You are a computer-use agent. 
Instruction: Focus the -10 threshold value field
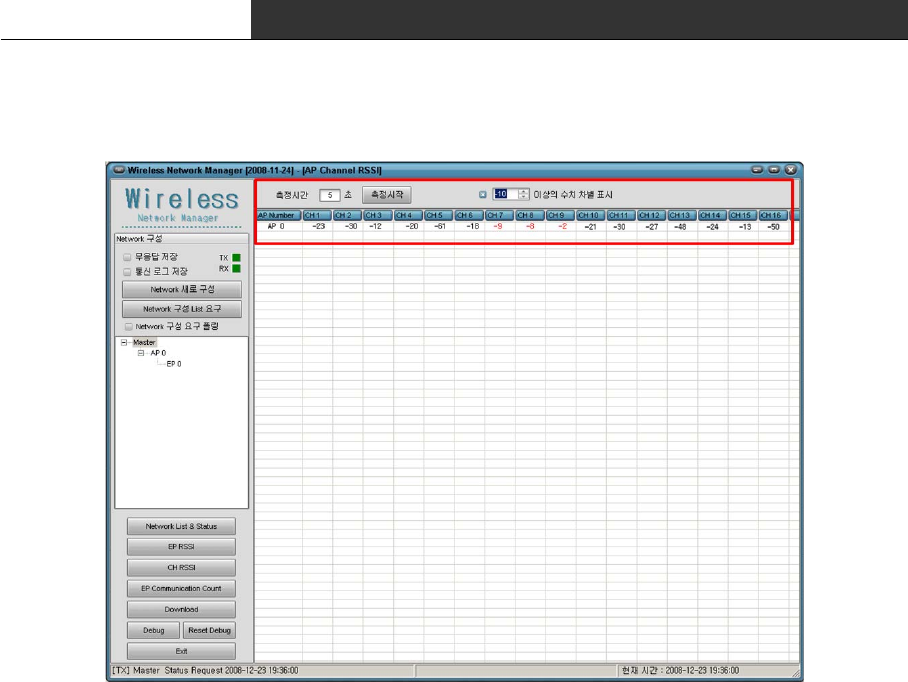tap(505, 195)
